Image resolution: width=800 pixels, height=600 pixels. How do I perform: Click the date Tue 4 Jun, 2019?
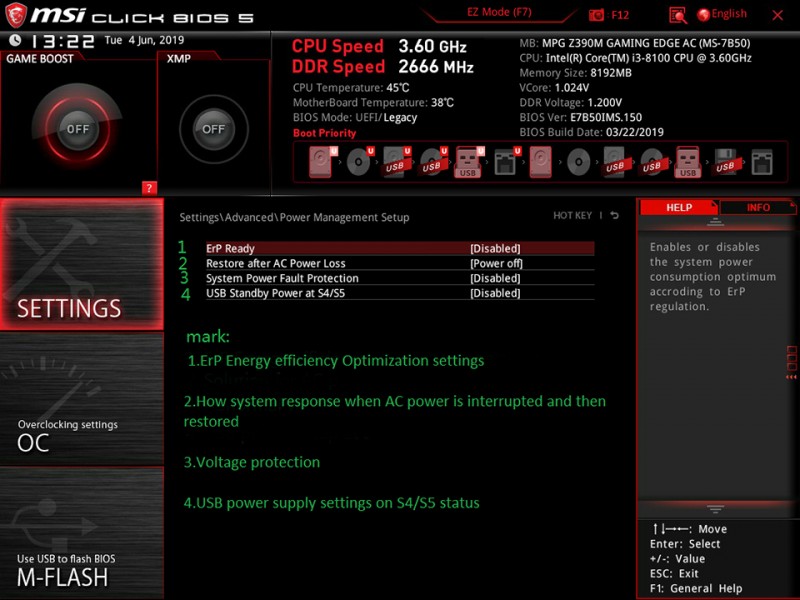(144, 40)
